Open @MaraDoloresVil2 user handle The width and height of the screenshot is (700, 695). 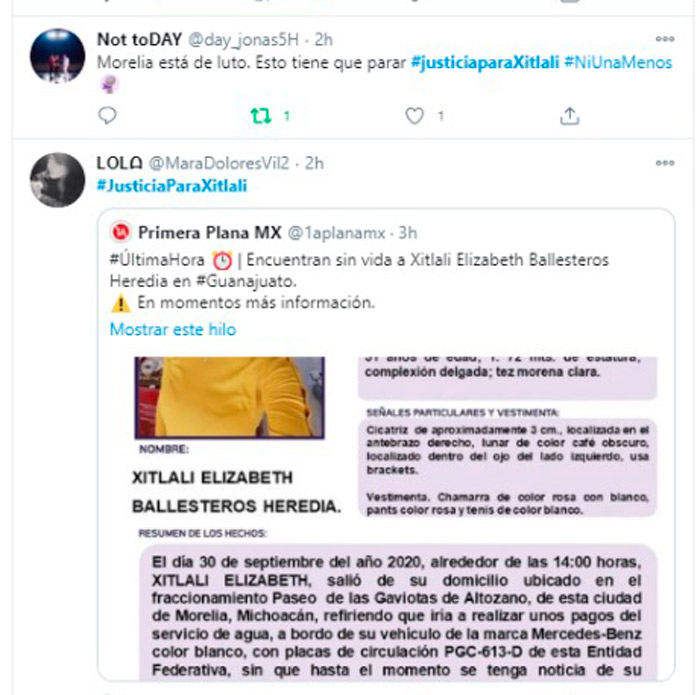(219, 164)
